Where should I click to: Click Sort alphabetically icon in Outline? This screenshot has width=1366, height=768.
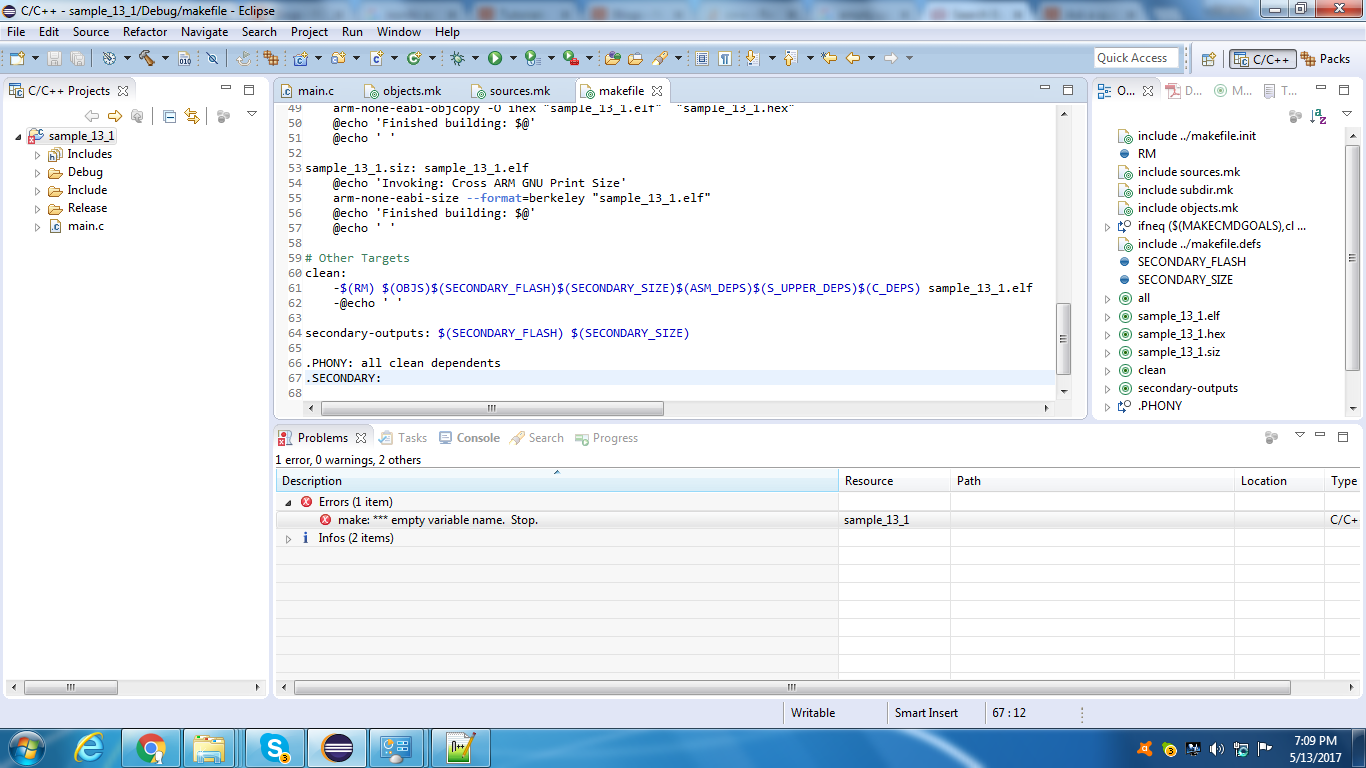click(1318, 116)
